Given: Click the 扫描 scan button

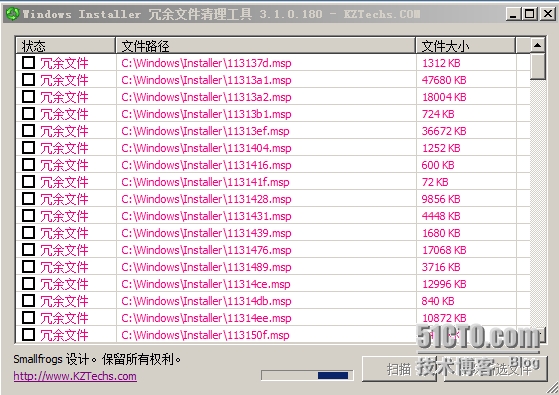Looking at the screenshot, I should (399, 369).
